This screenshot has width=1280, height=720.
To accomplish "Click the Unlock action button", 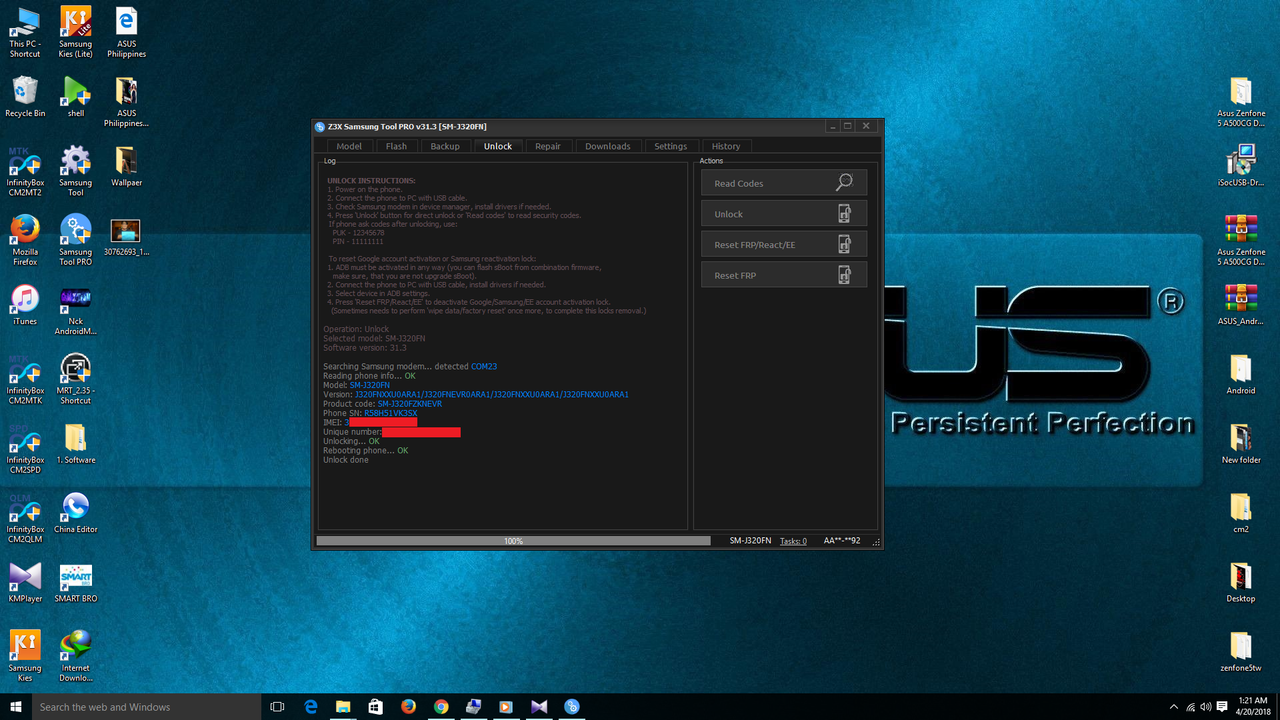I will tap(784, 214).
